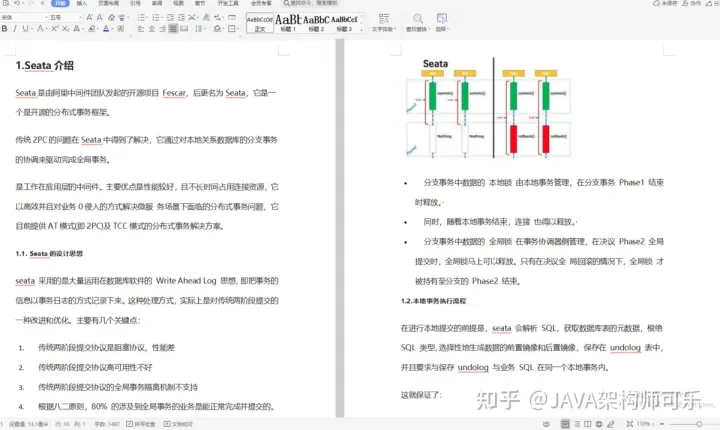Select the 正文 style

click(x=260, y=23)
